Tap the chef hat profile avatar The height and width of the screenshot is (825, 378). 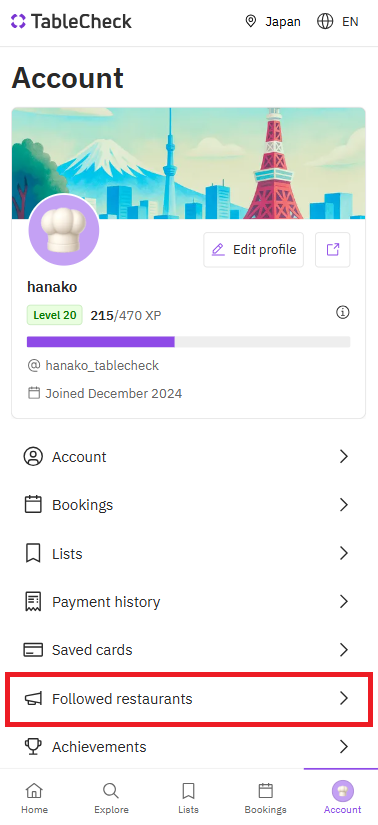coord(64,229)
